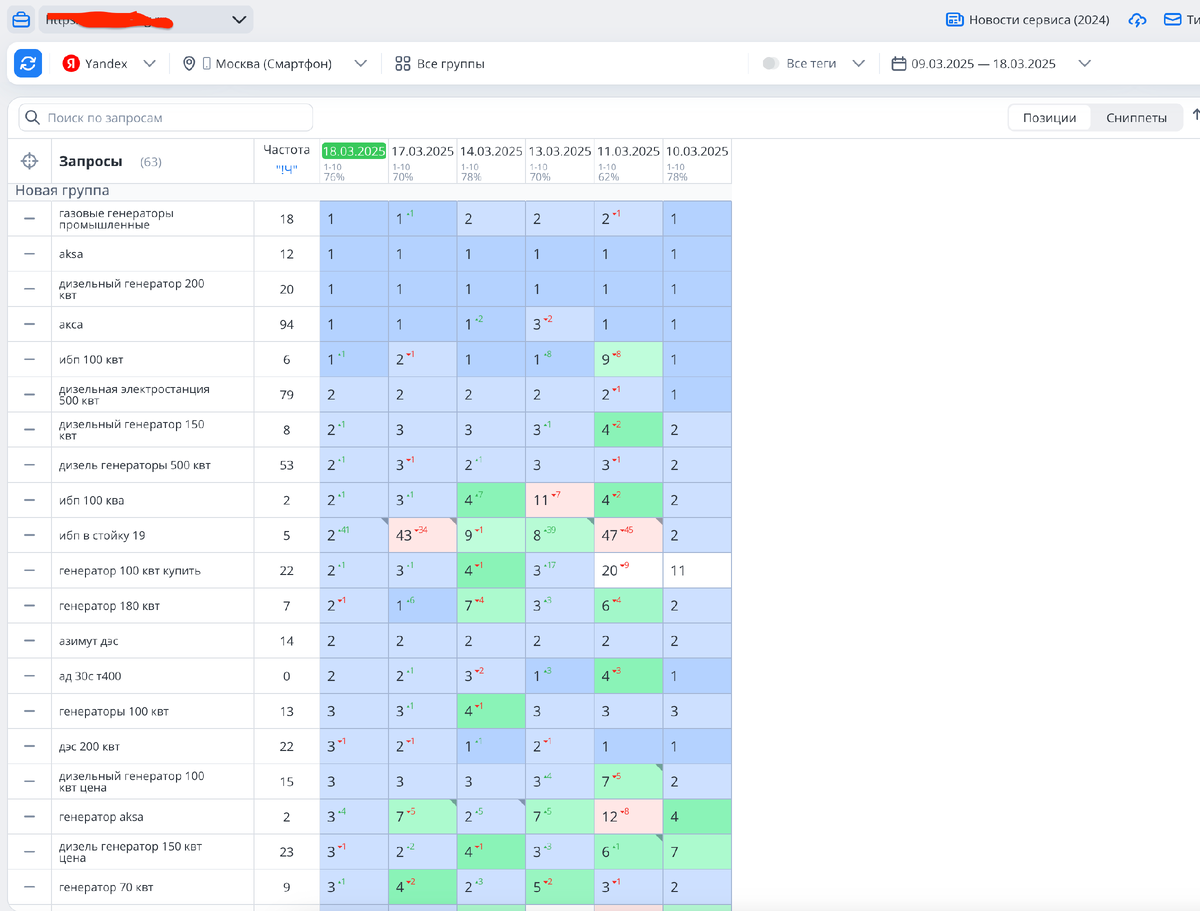Switch to the Сниппеты tab
Image resolution: width=1200 pixels, height=911 pixels.
(1136, 118)
